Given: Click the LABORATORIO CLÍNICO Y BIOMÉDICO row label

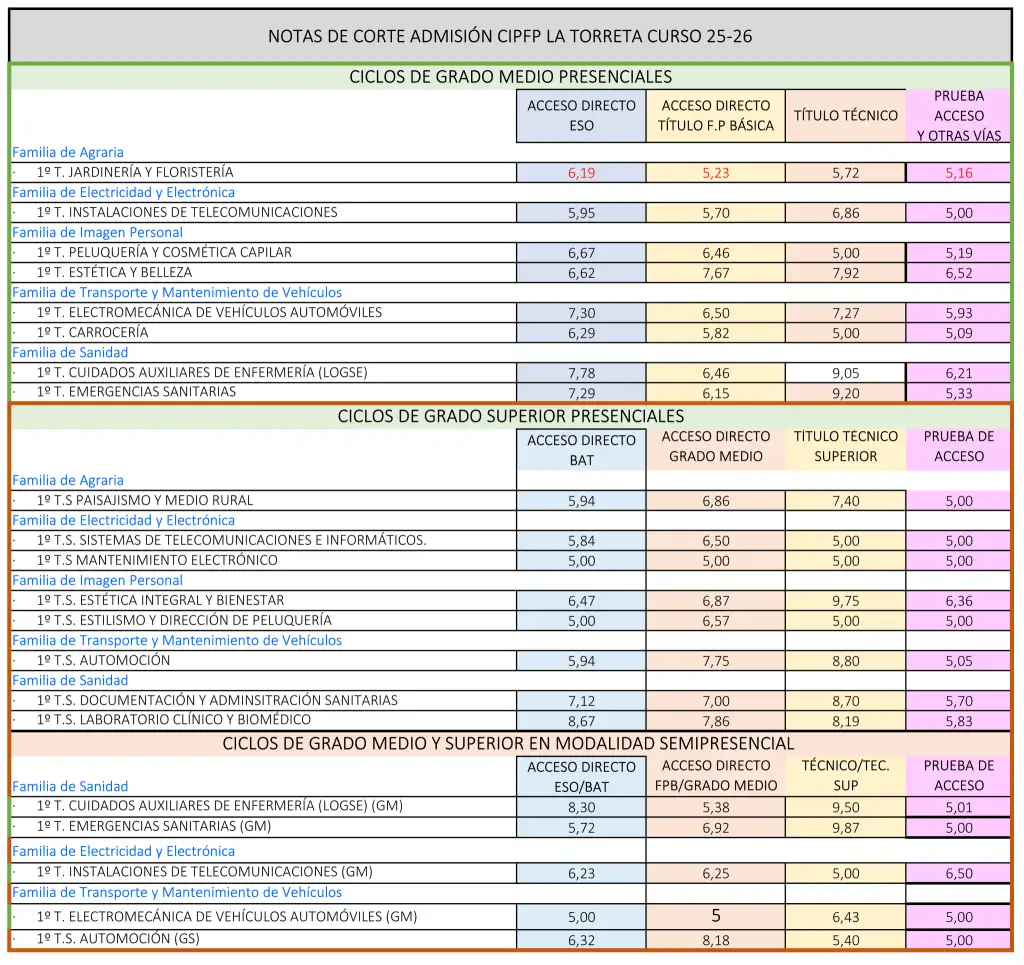Looking at the screenshot, I should click(174, 720).
